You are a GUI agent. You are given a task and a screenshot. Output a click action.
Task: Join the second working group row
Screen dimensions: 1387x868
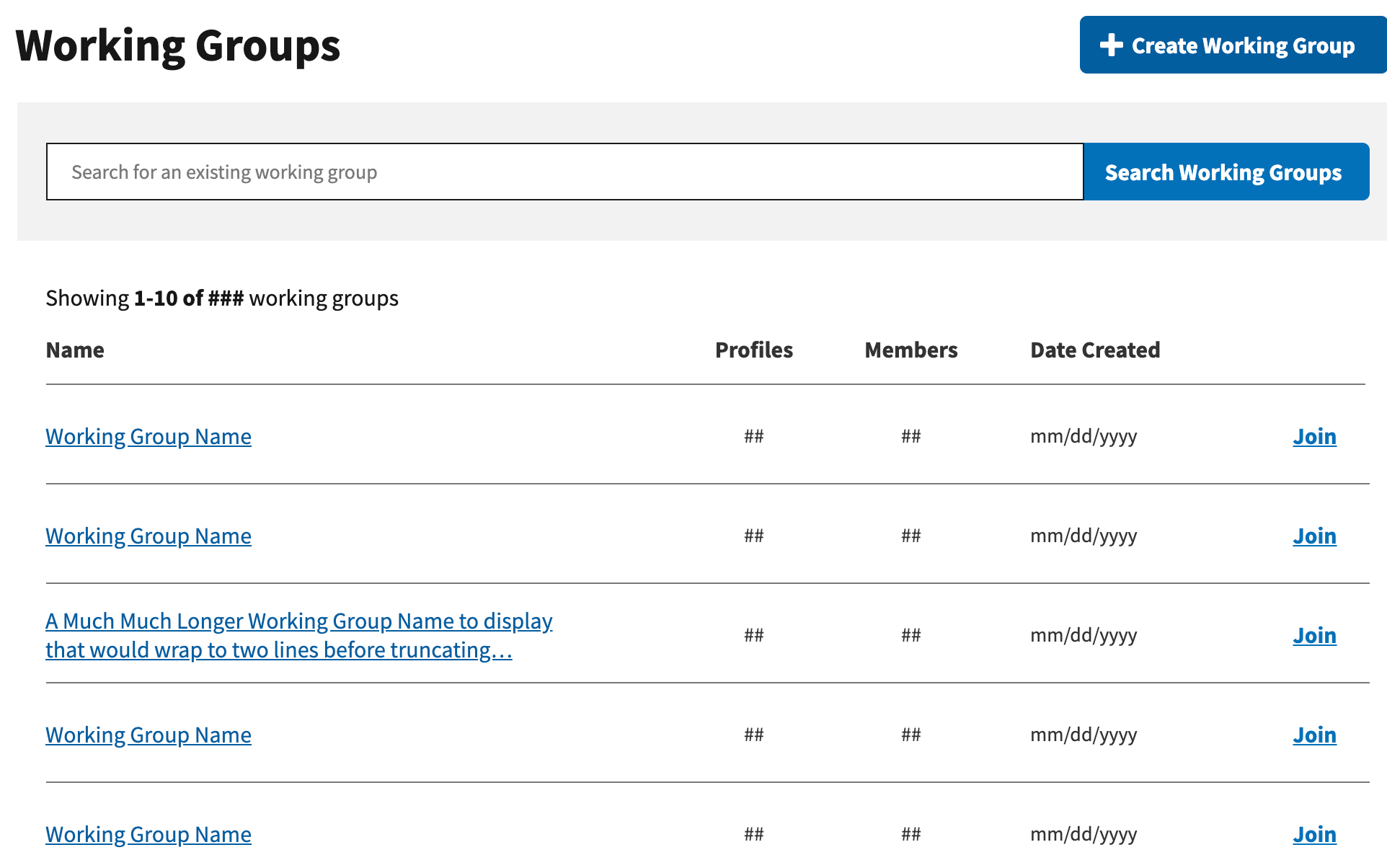(1313, 536)
